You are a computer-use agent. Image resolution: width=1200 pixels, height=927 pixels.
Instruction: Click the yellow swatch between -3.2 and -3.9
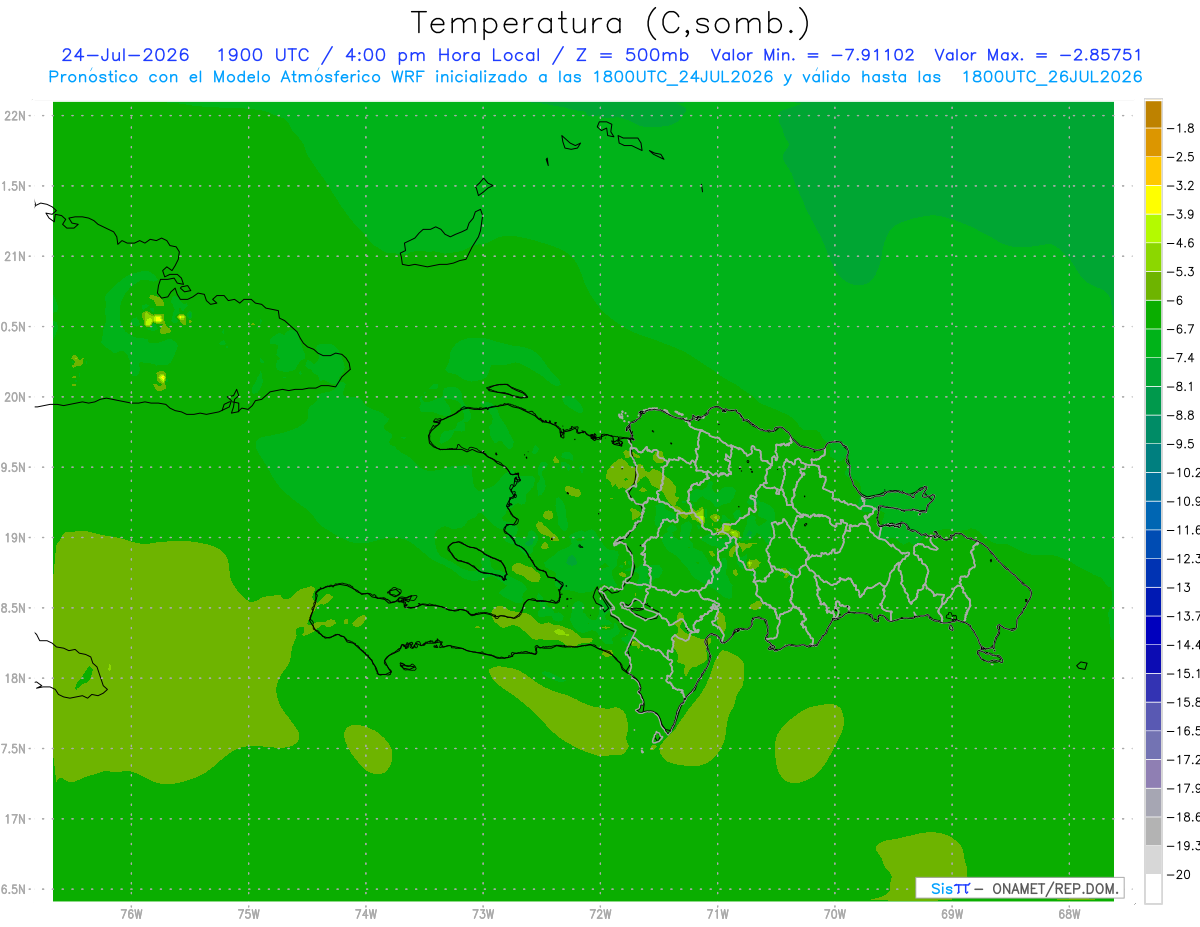pyautogui.click(x=1153, y=200)
